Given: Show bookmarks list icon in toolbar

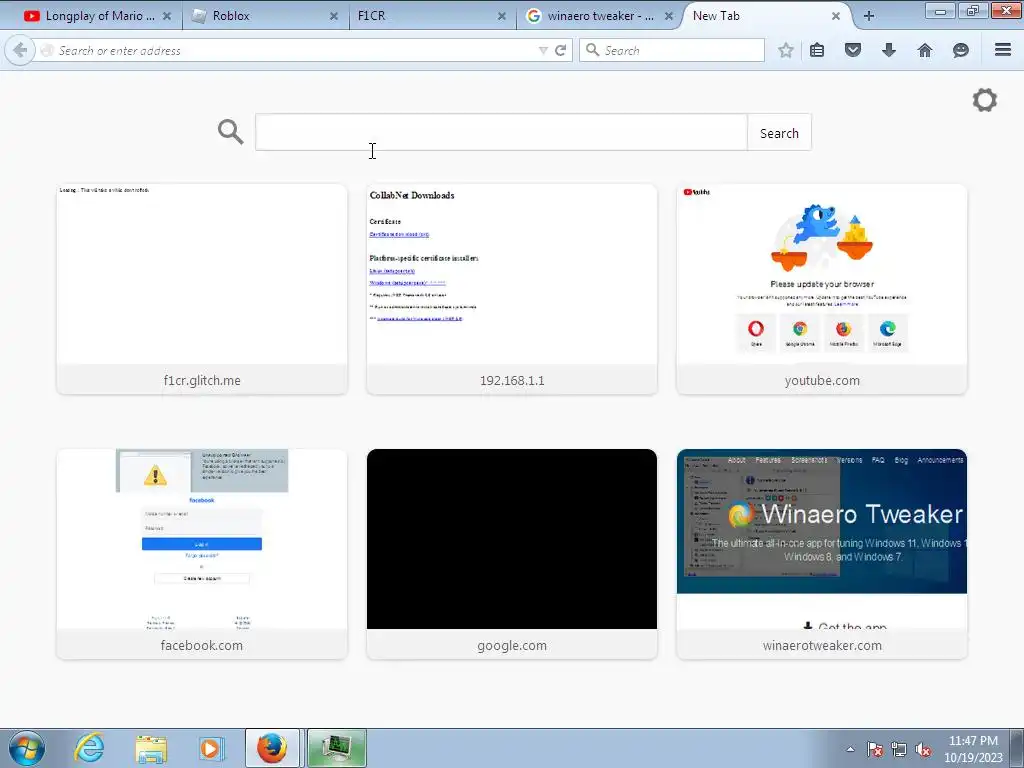Looking at the screenshot, I should (817, 50).
